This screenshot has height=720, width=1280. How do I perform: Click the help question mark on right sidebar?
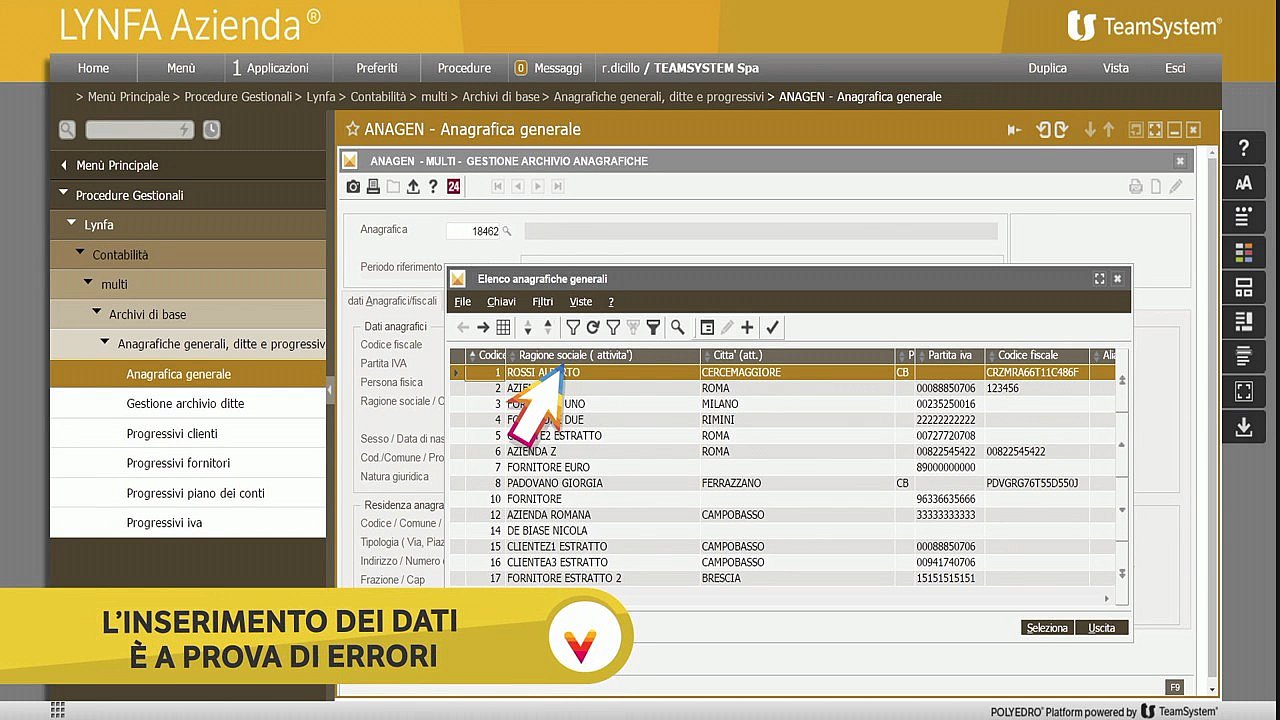point(1244,148)
